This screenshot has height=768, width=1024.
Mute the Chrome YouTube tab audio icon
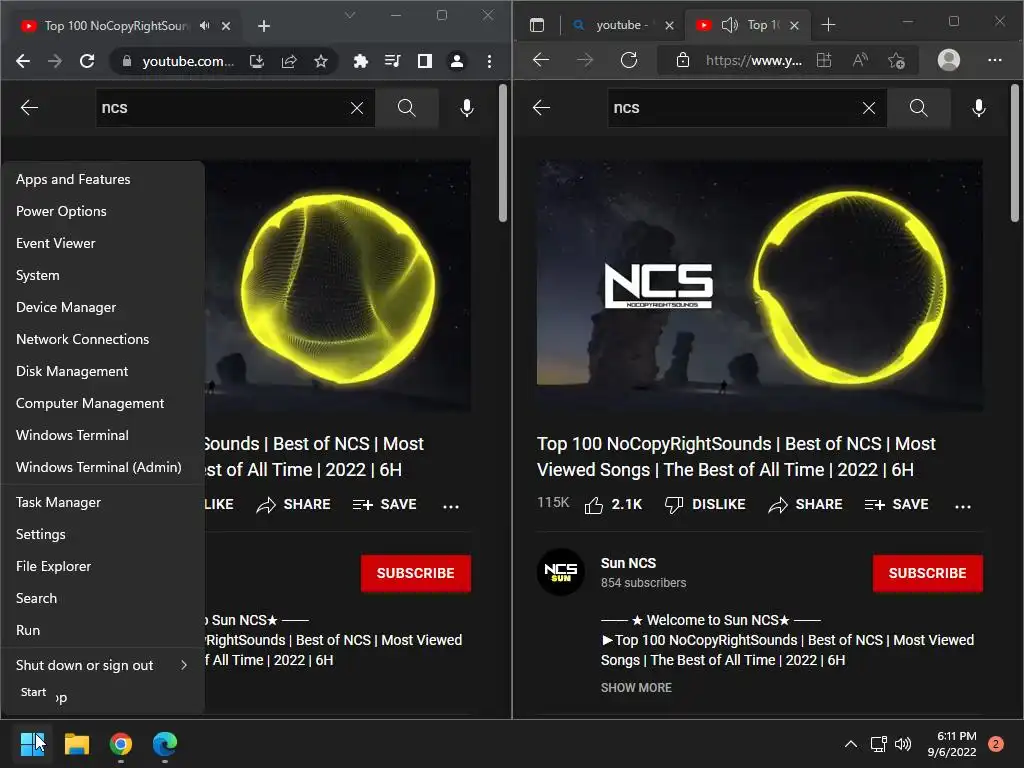click(205, 25)
